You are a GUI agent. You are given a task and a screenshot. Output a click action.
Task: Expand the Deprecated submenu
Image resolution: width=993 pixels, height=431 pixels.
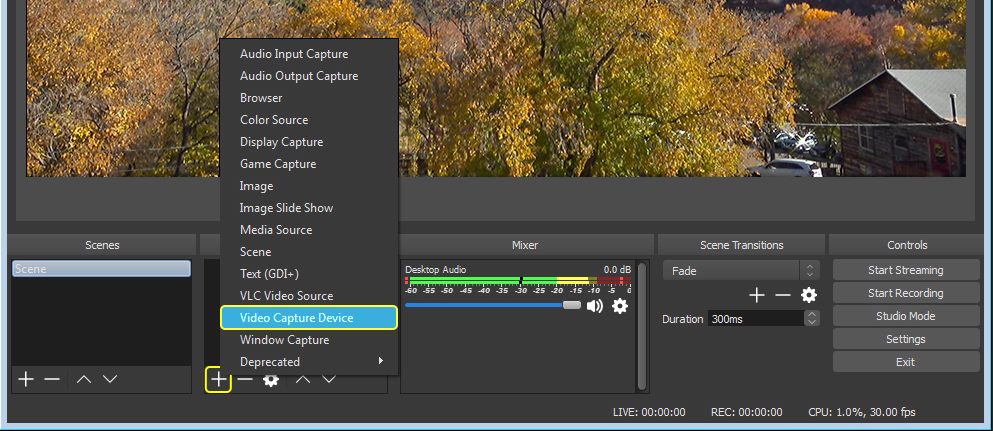pos(309,362)
